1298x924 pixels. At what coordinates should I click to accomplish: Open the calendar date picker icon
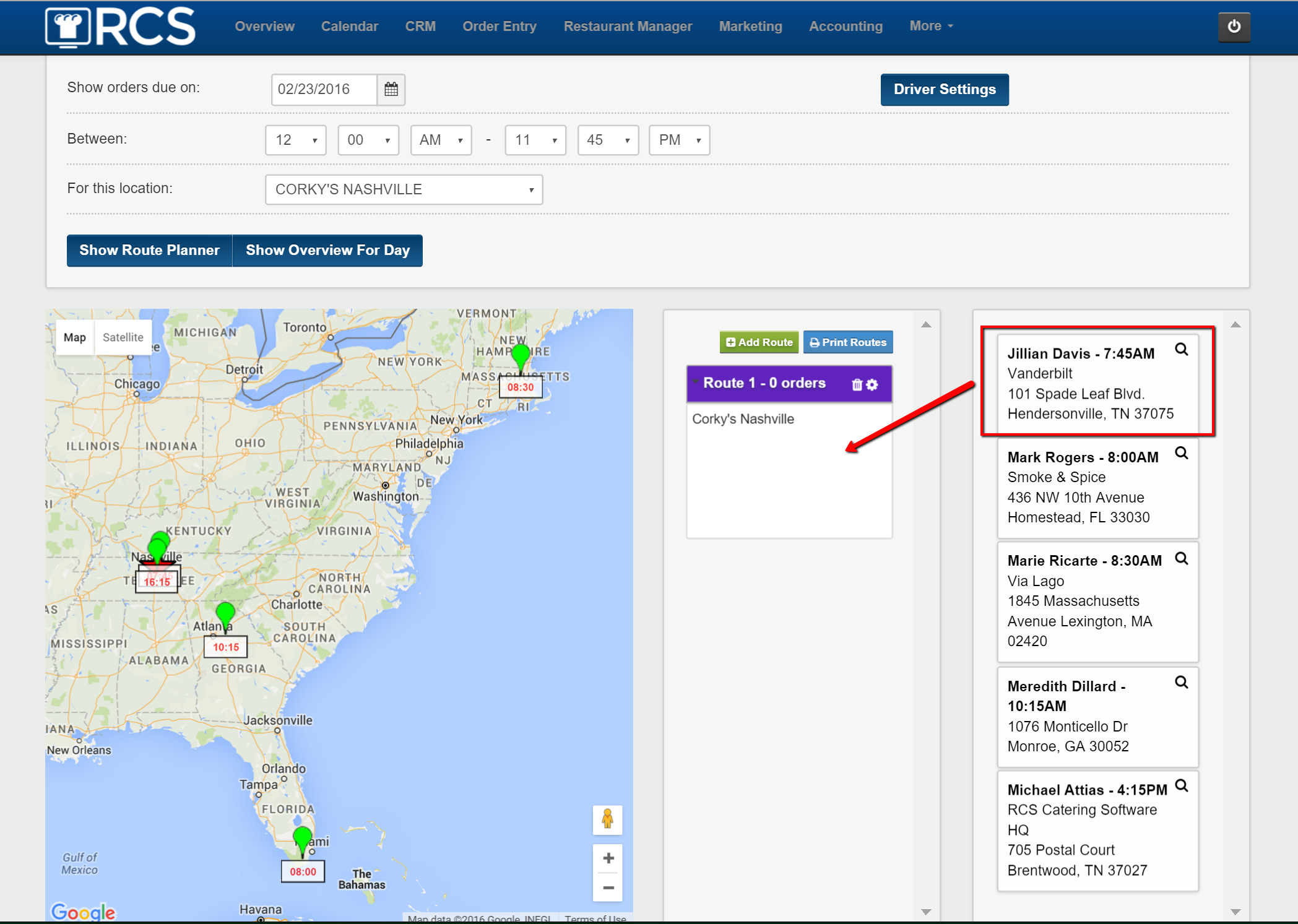click(x=391, y=89)
